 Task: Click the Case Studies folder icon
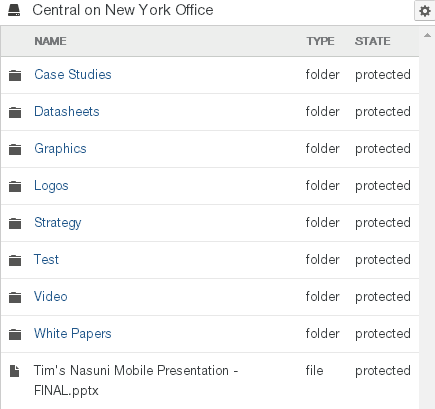[15, 75]
